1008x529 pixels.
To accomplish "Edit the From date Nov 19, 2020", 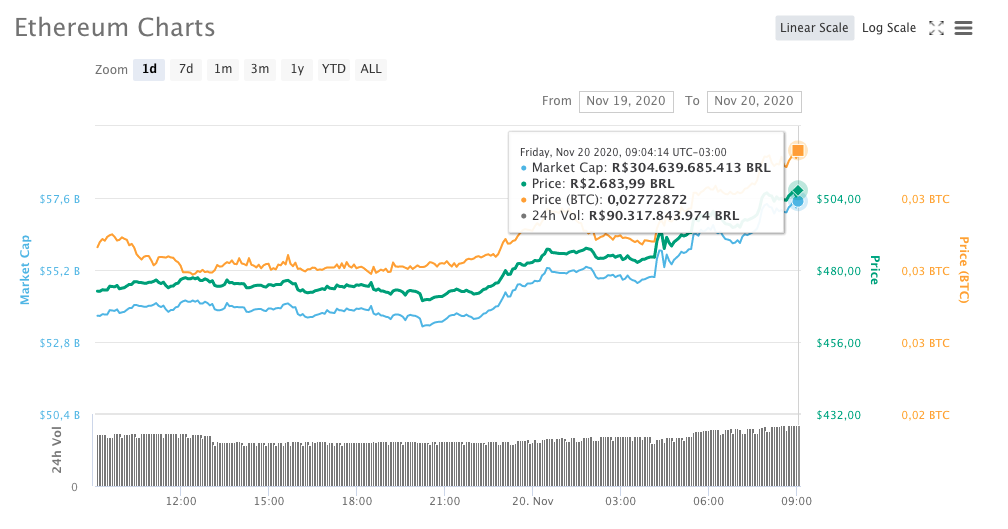I will [626, 102].
